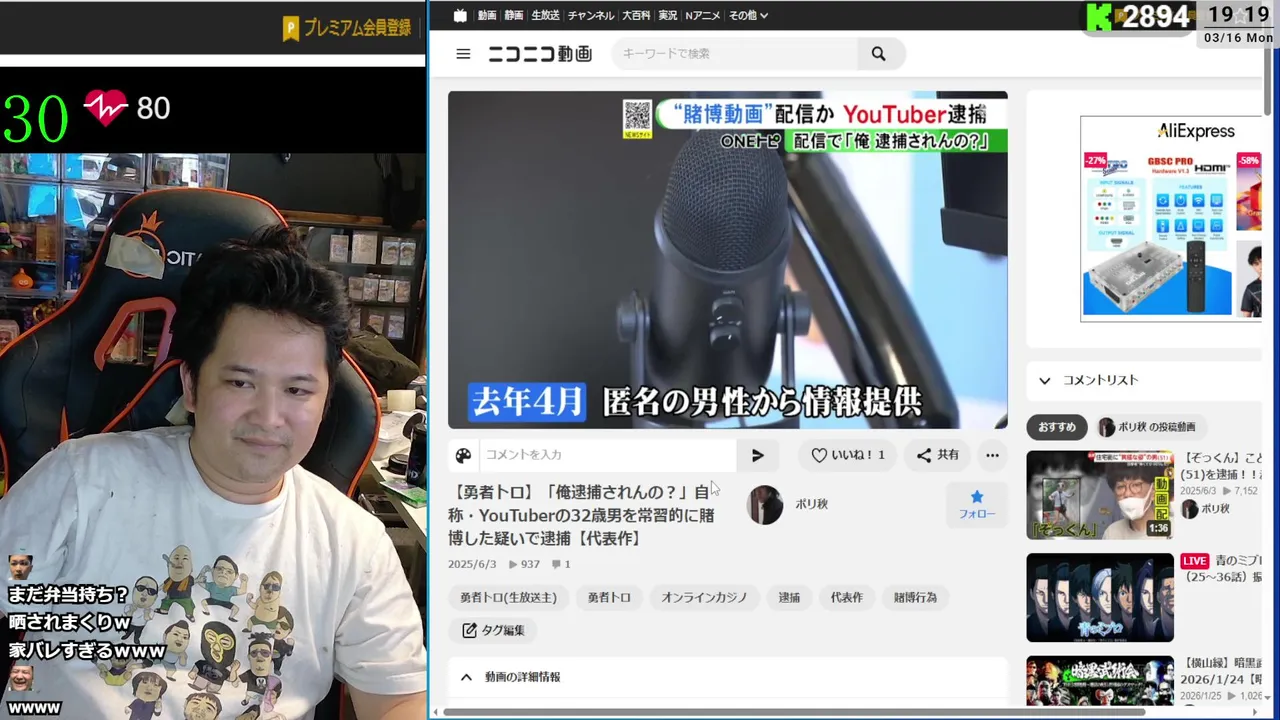
Task: Open the 実況 top menu item
Action: coord(668,15)
